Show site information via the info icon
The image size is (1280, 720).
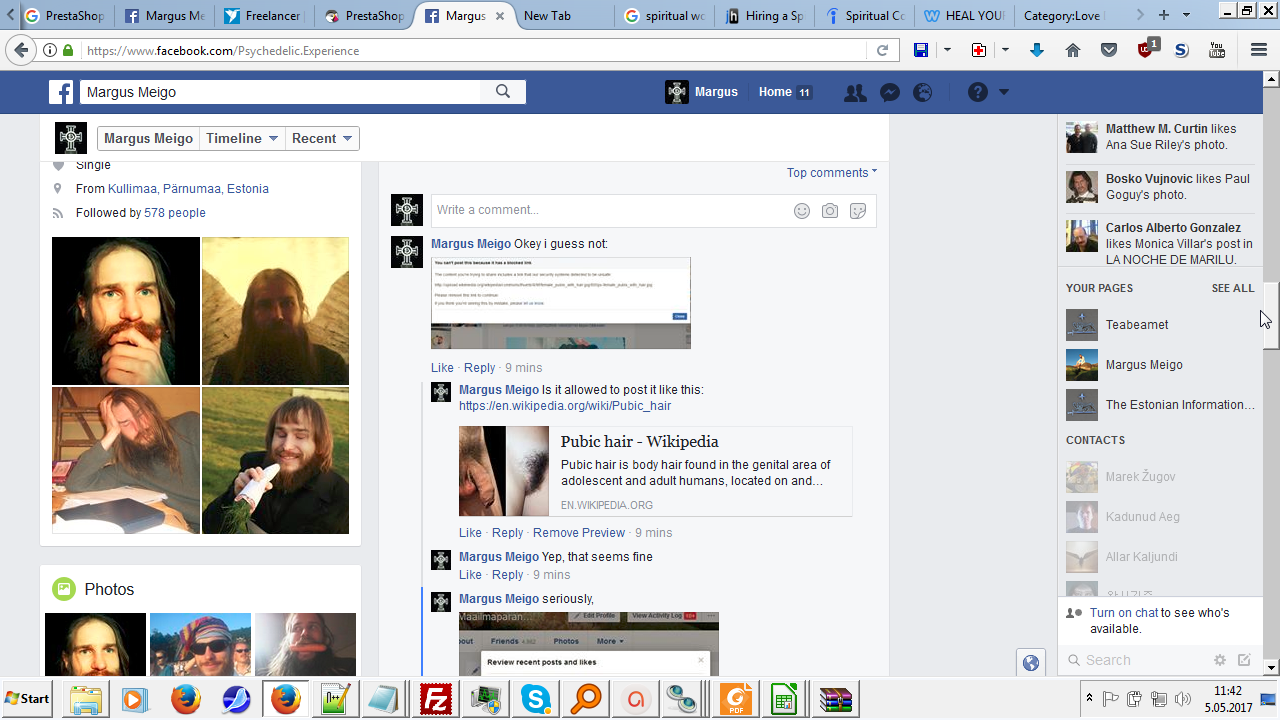coord(50,50)
